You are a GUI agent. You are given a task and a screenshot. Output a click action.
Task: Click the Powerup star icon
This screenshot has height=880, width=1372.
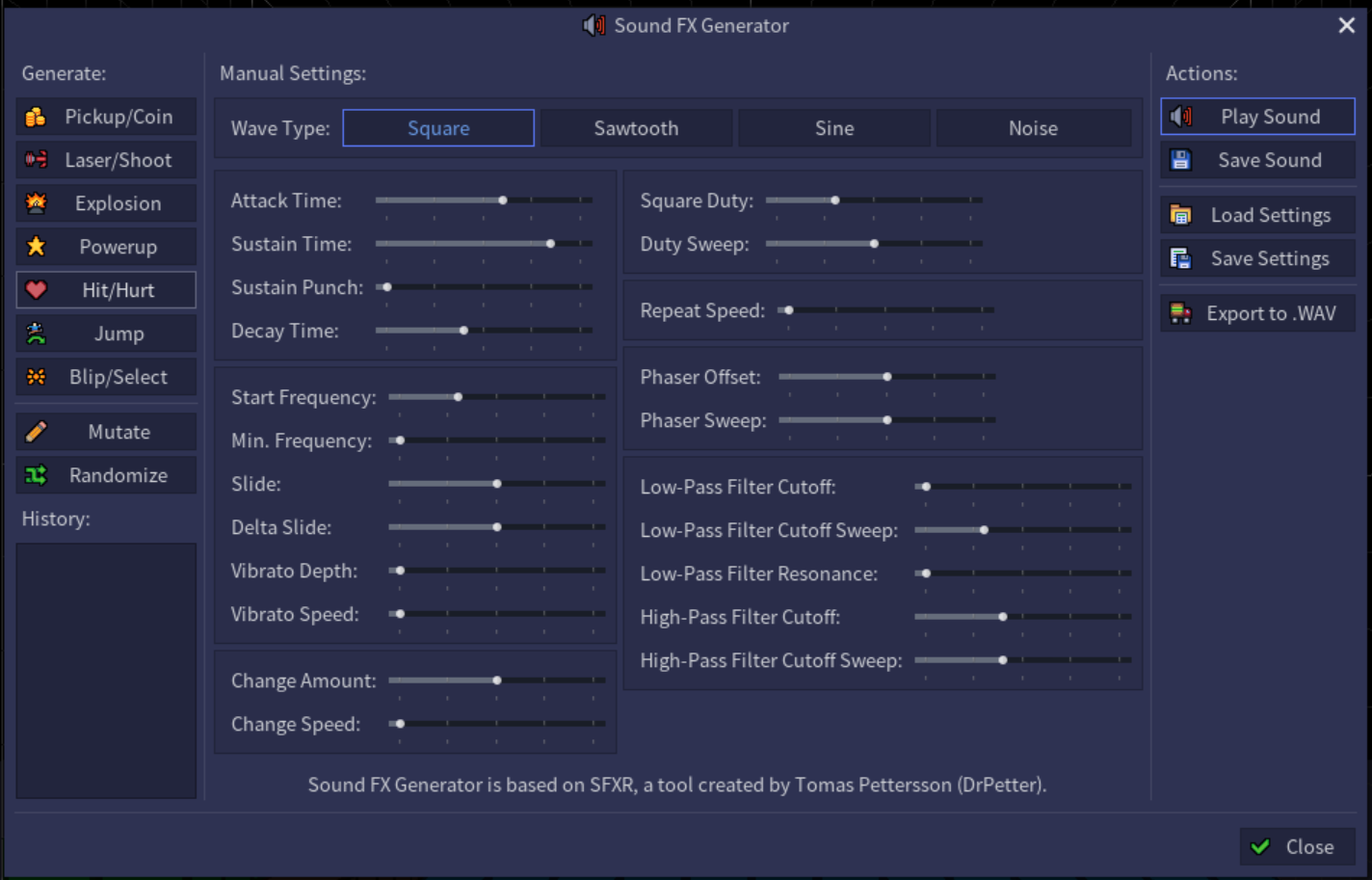click(36, 247)
